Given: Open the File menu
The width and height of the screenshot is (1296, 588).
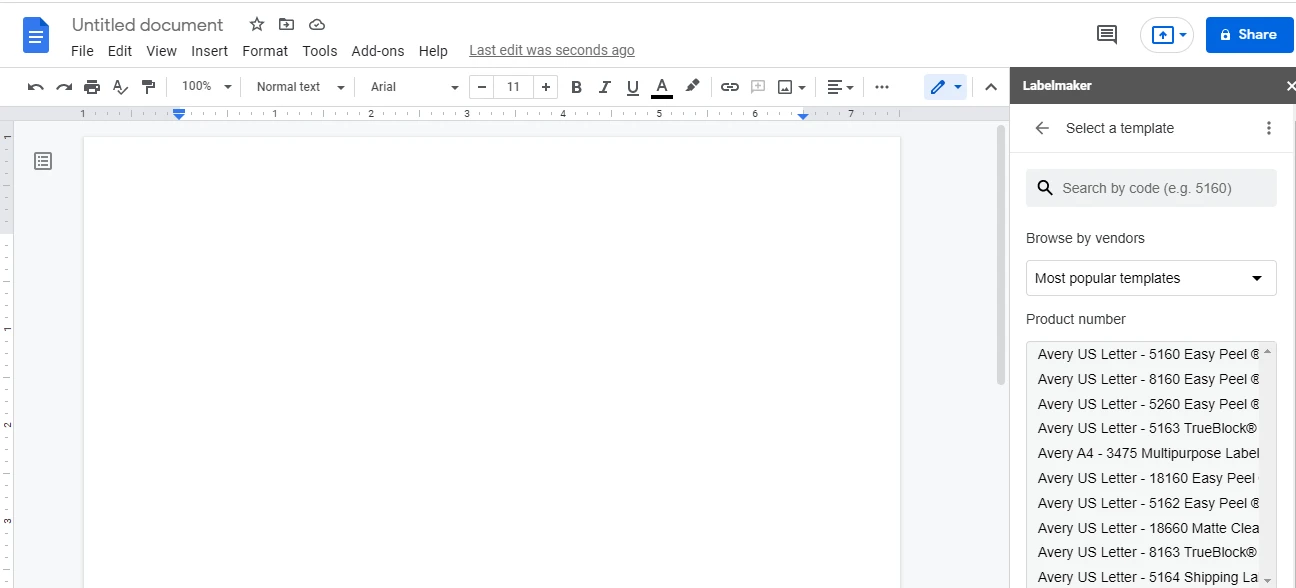Looking at the screenshot, I should point(82,51).
